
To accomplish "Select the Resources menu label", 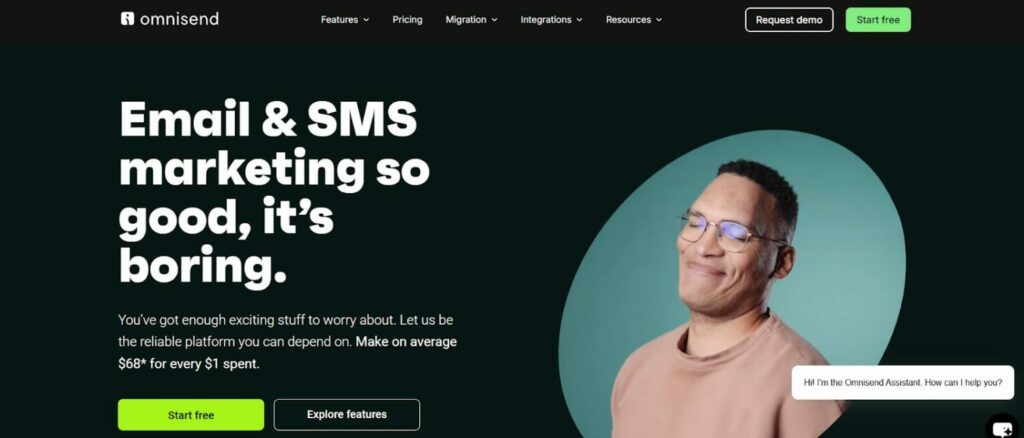I will (628, 20).
